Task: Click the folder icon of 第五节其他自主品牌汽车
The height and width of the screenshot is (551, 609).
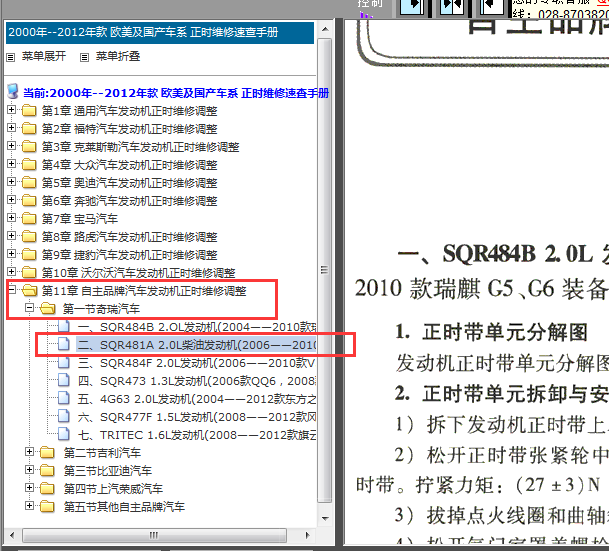Action: 47,506
